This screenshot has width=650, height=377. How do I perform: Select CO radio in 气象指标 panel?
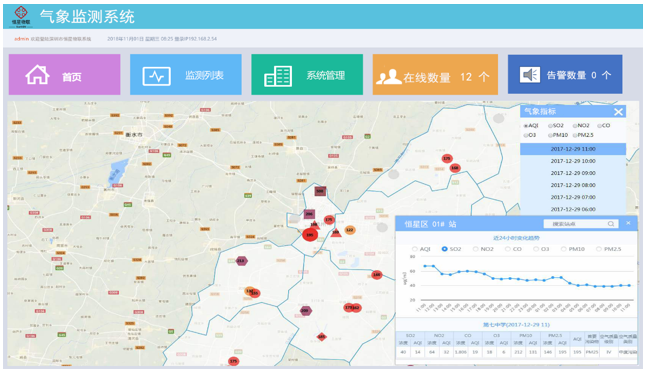599,125
